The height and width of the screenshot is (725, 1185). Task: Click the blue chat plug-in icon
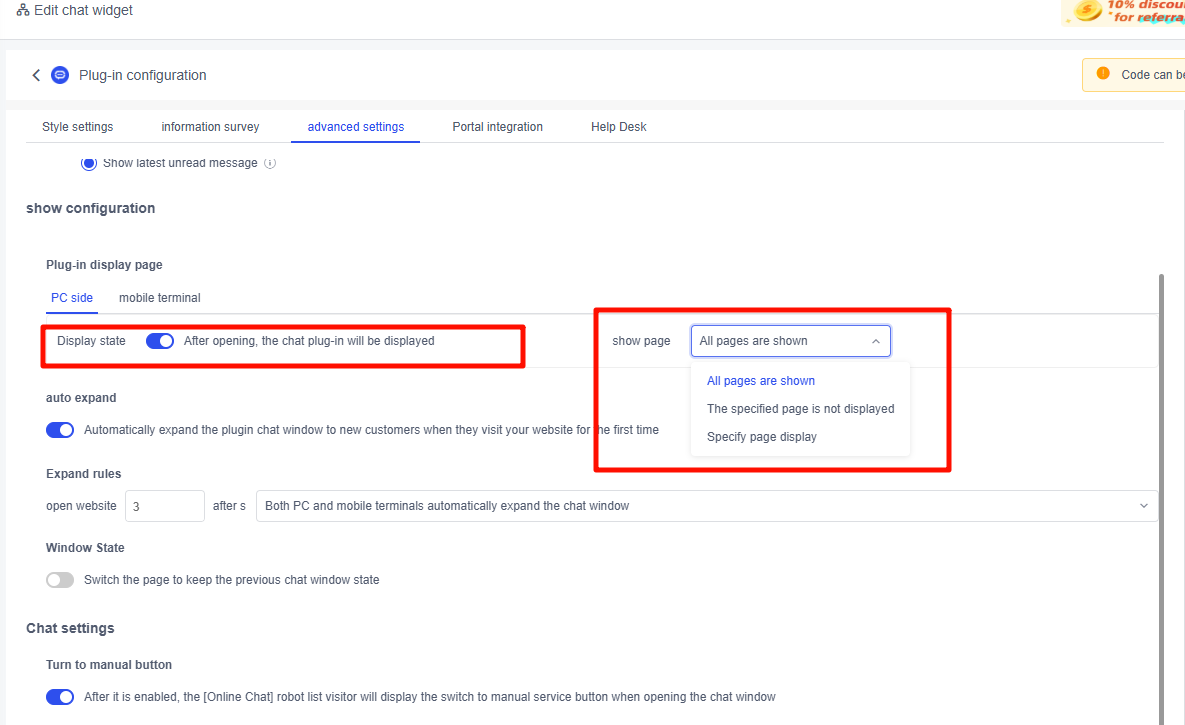pos(60,75)
